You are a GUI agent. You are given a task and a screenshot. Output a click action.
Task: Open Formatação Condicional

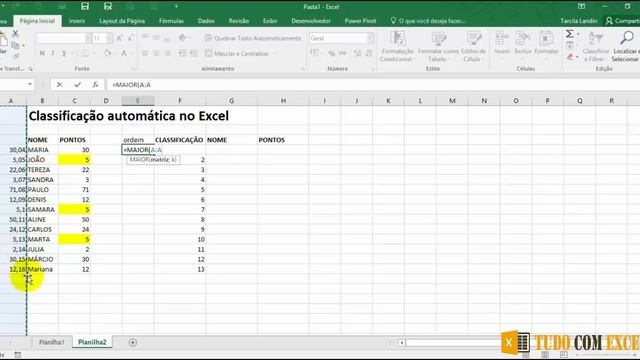397,47
